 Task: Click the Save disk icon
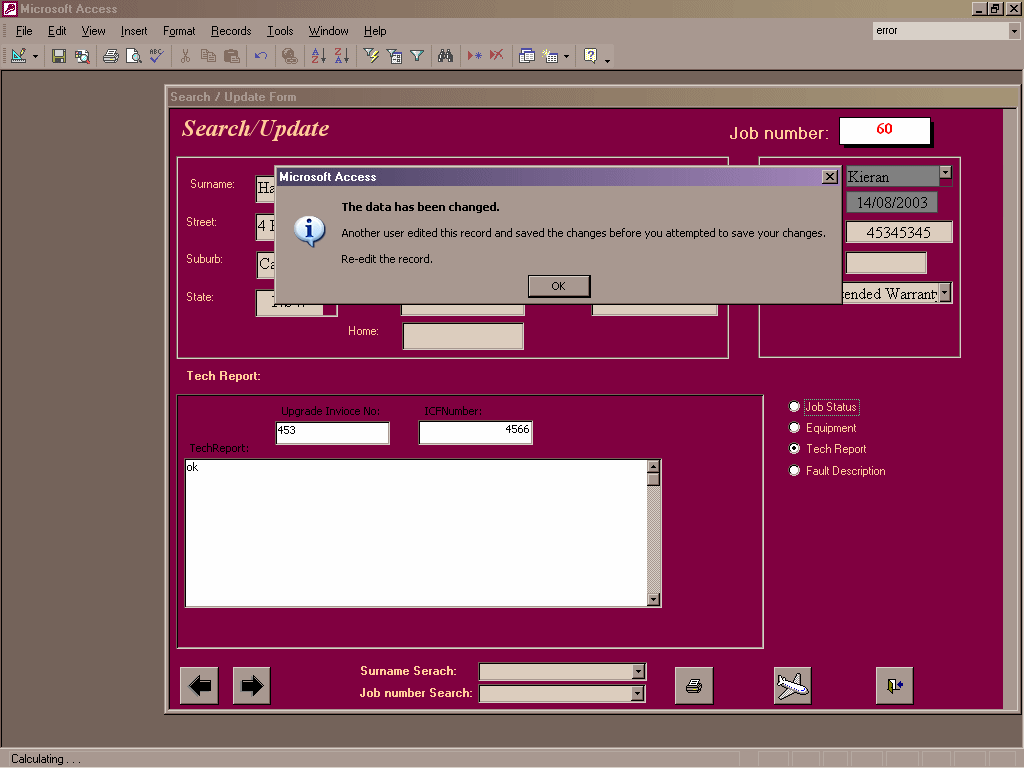click(59, 56)
